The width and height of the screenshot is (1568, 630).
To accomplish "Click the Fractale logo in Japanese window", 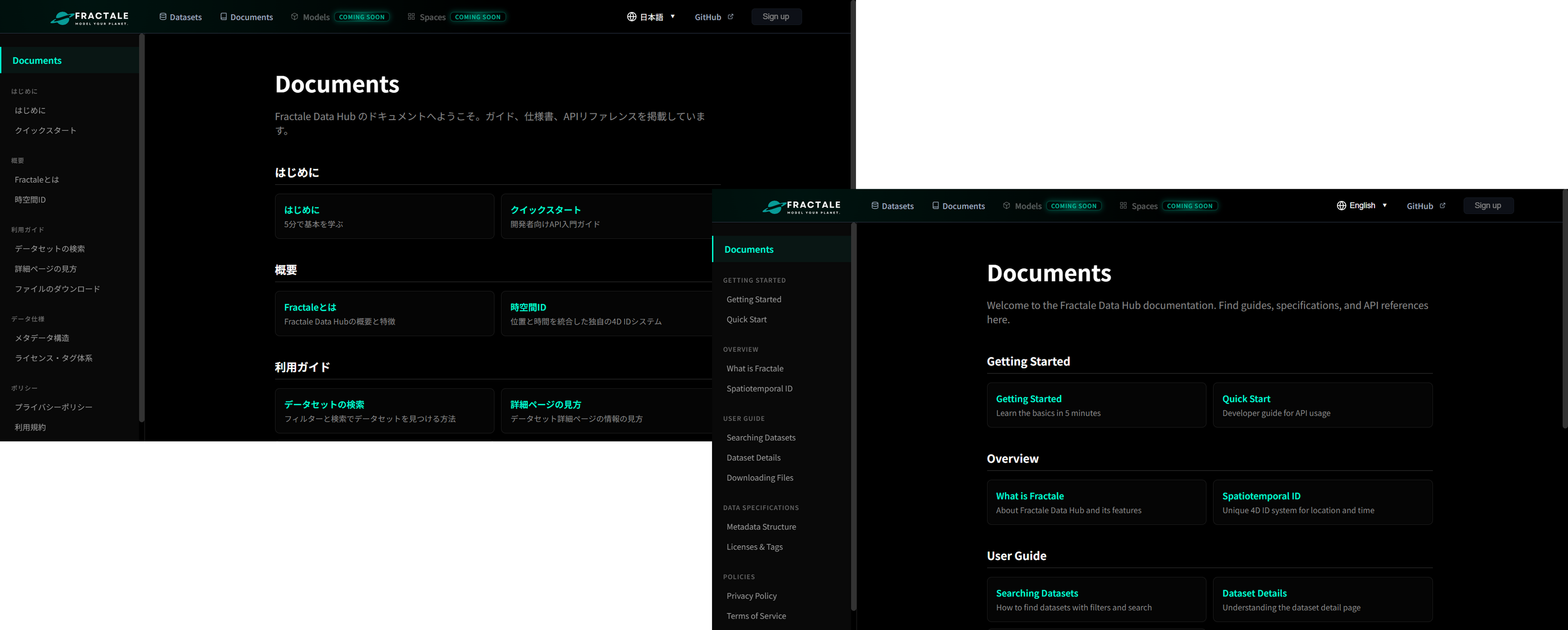I will pyautogui.click(x=90, y=18).
